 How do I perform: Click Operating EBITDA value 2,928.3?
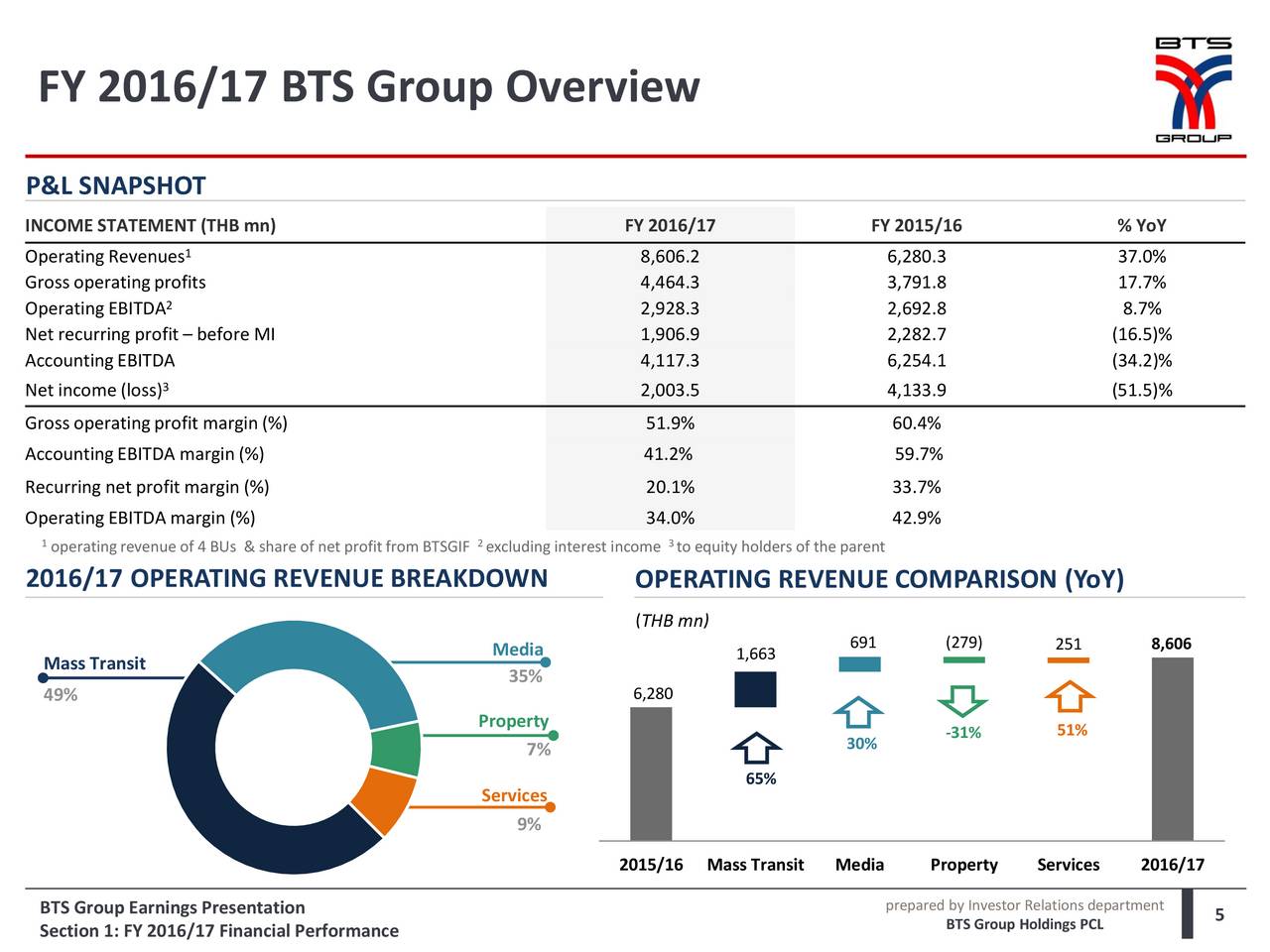click(x=670, y=308)
